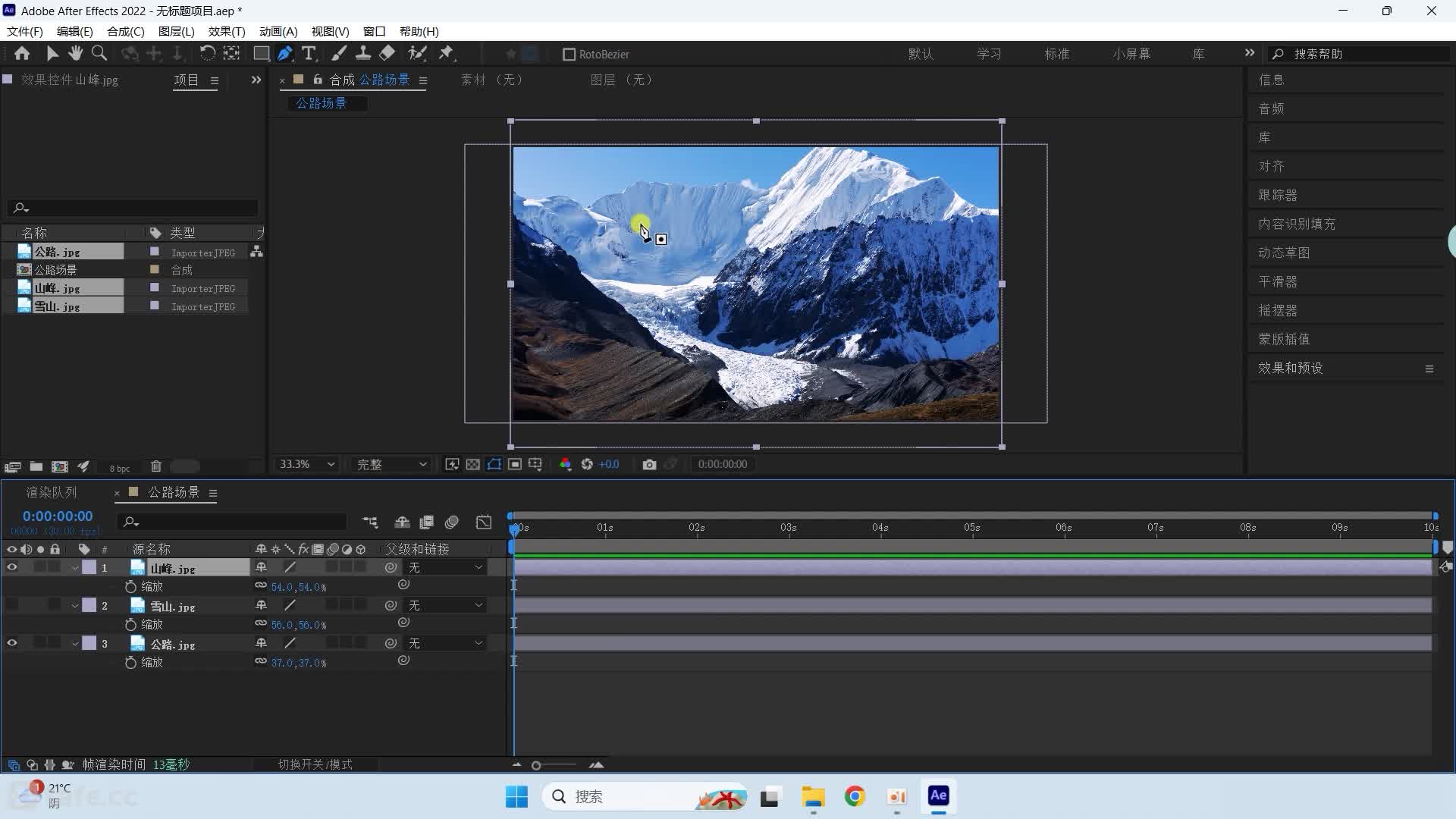Open parent dropdown for 山峰.jpg layer
Image resolution: width=1456 pixels, height=819 pixels.
coord(445,567)
